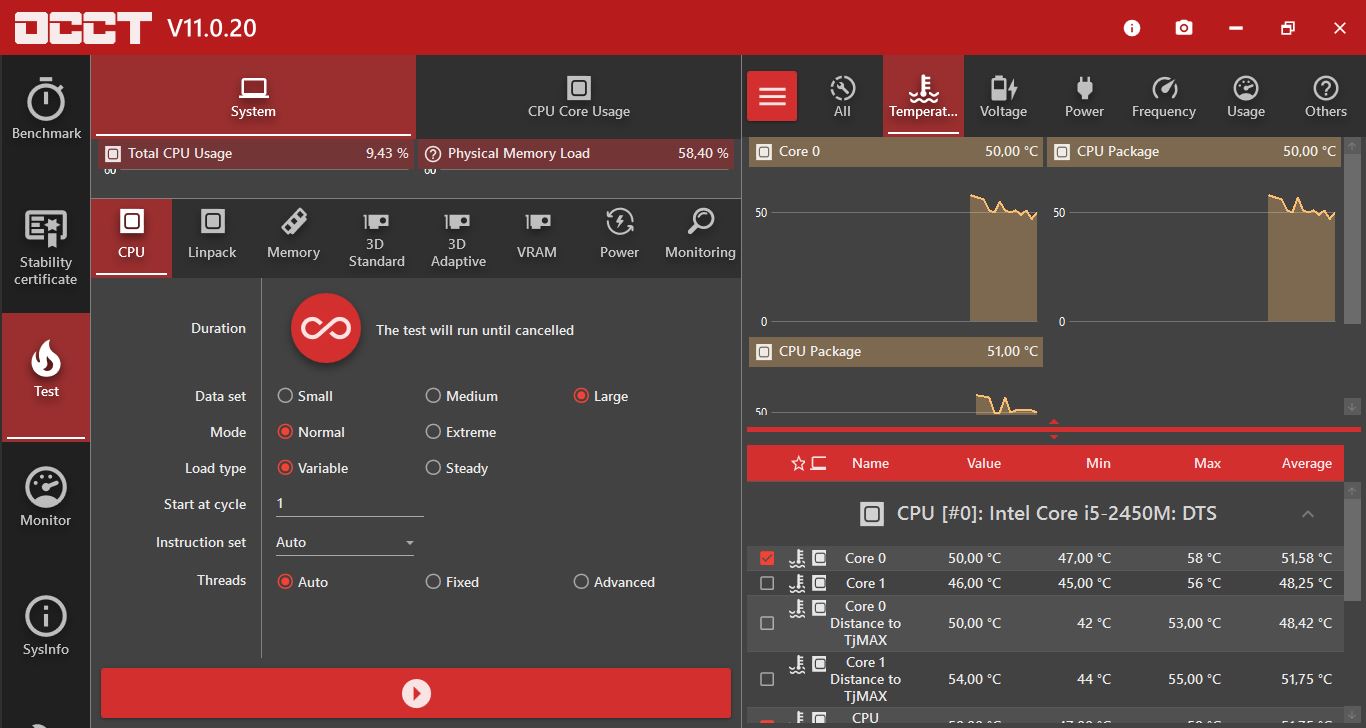Check Core 1 Distance to TjMAX checkbox
Viewport: 1366px width, 728px height.
[767, 679]
